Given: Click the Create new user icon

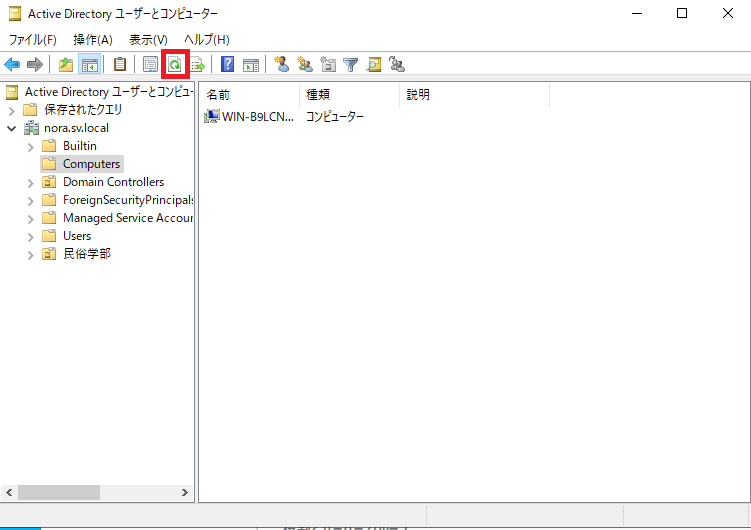Looking at the screenshot, I should pyautogui.click(x=282, y=64).
